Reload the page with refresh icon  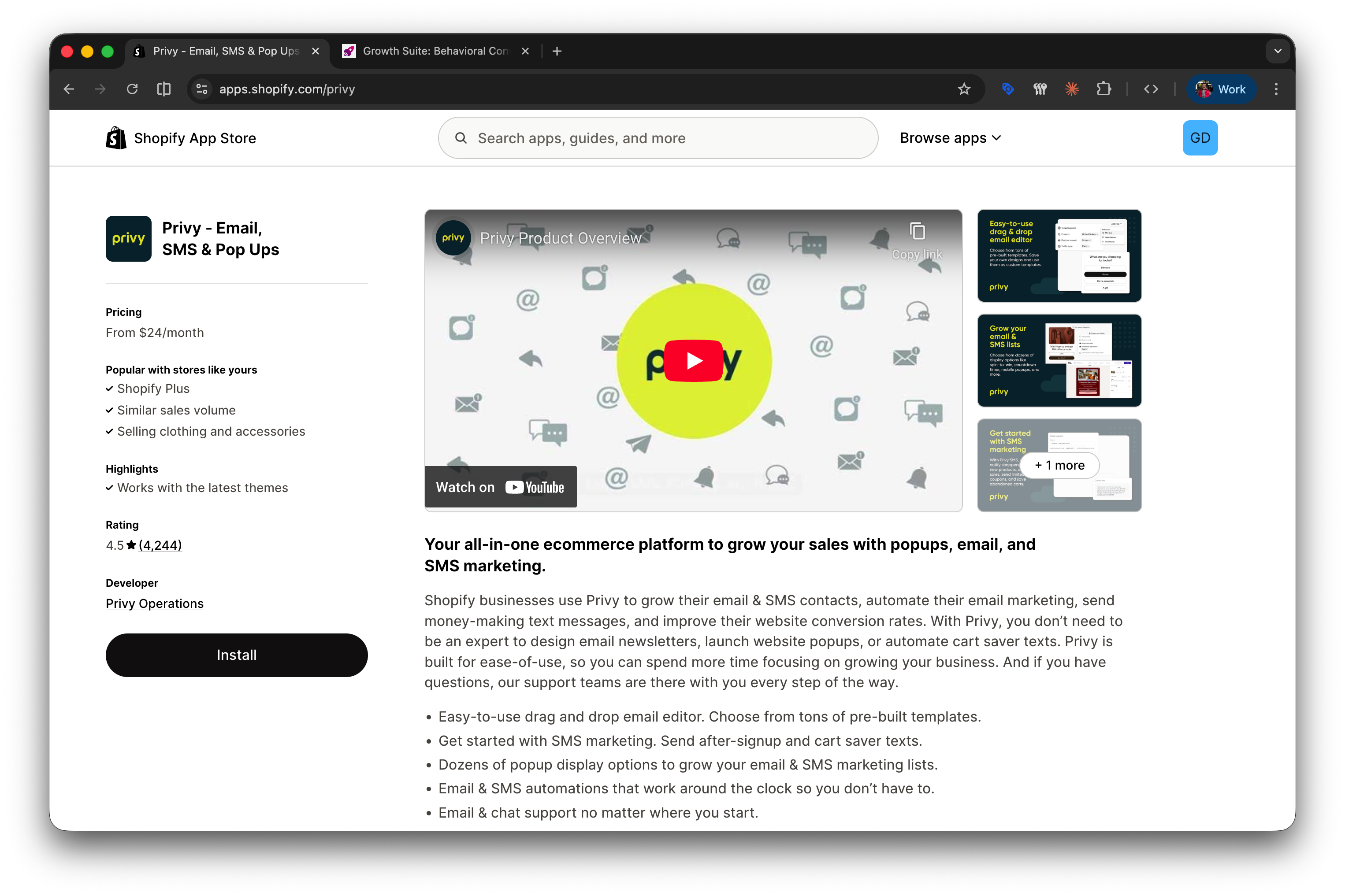pyautogui.click(x=132, y=89)
